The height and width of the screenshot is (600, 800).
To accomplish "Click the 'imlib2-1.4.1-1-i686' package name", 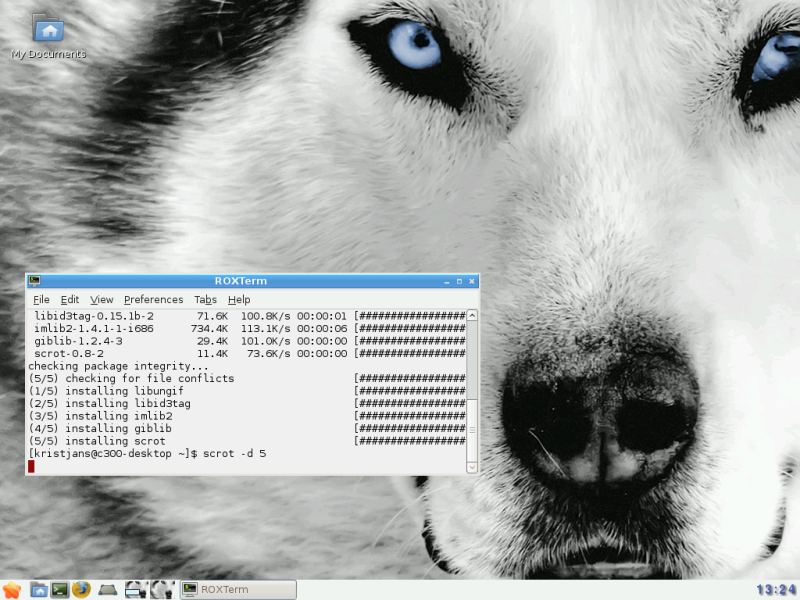I will point(94,329).
